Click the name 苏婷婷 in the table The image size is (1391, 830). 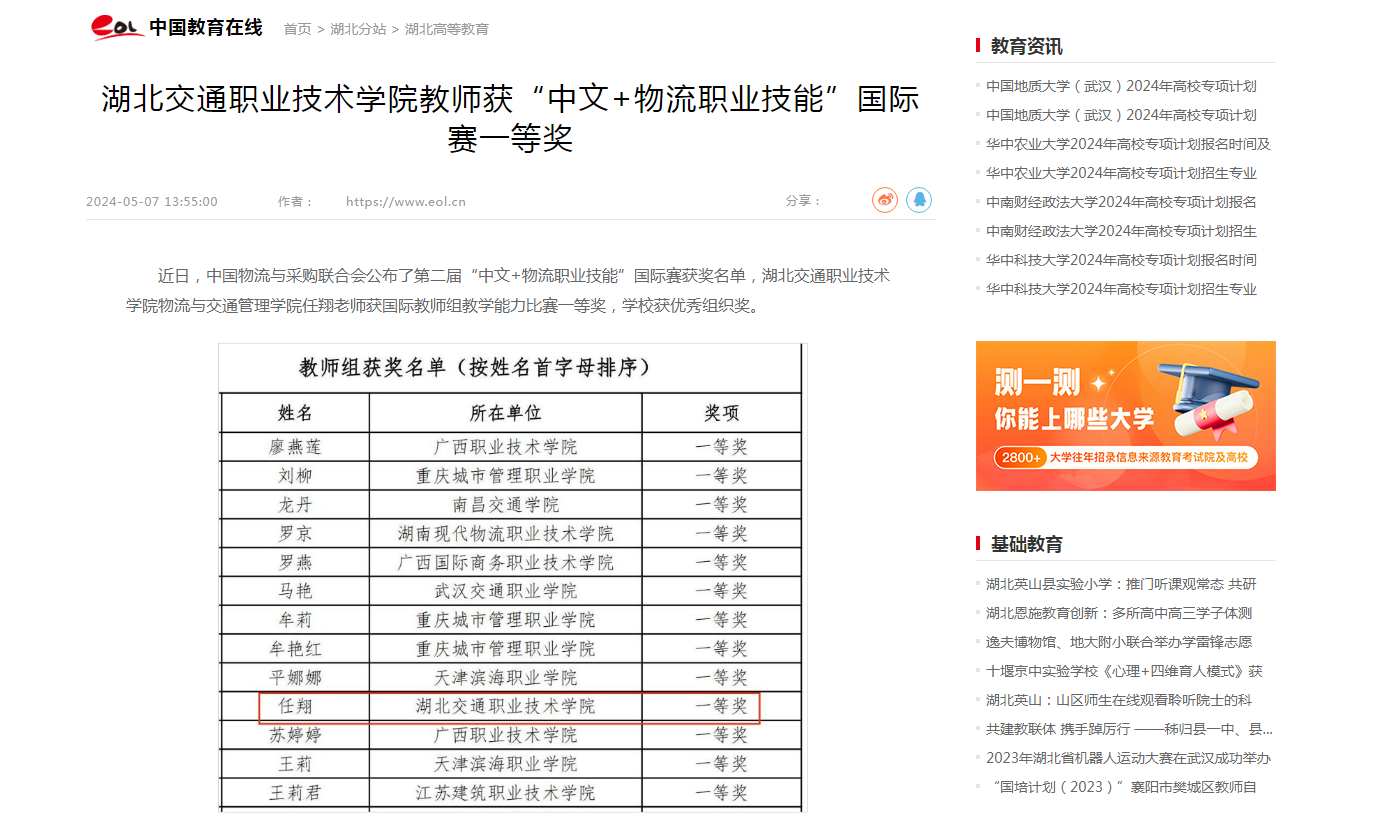295,736
